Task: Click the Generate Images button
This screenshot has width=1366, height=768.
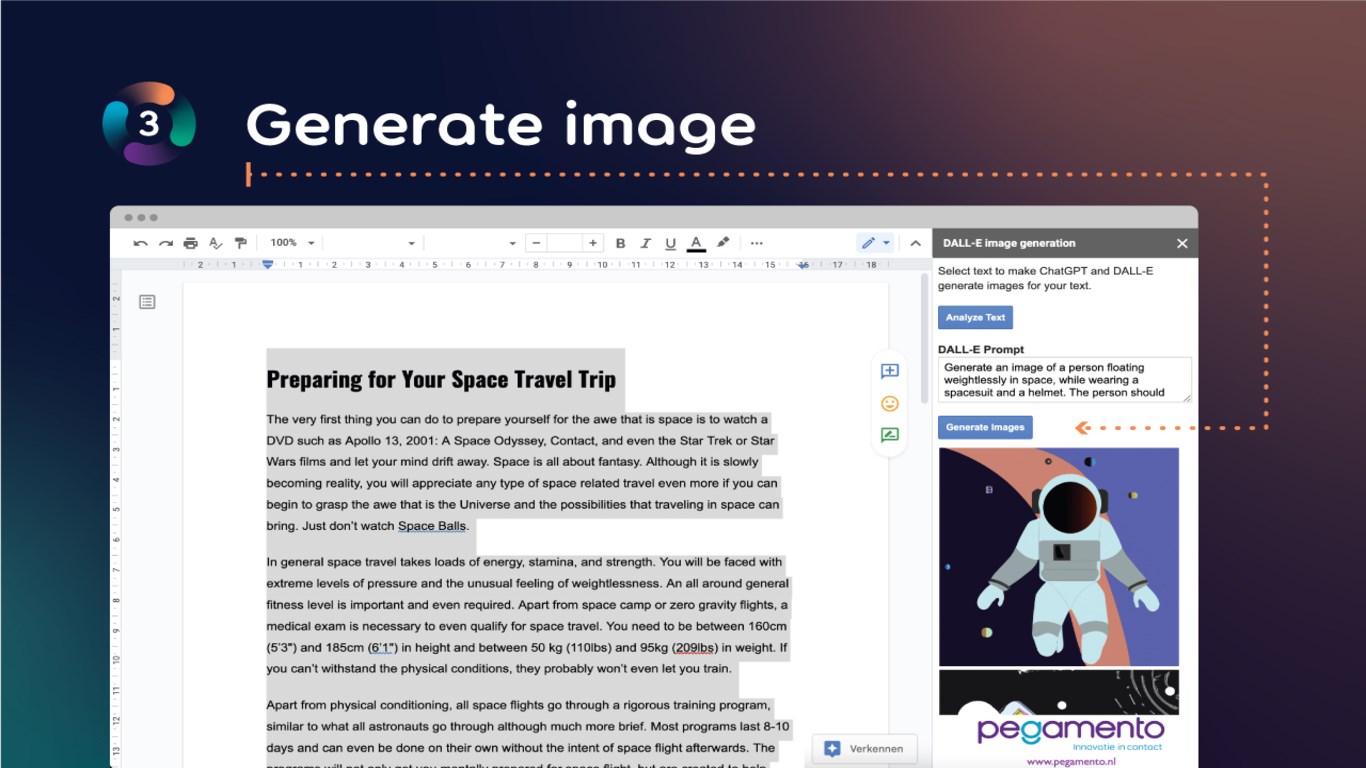Action: [985, 427]
